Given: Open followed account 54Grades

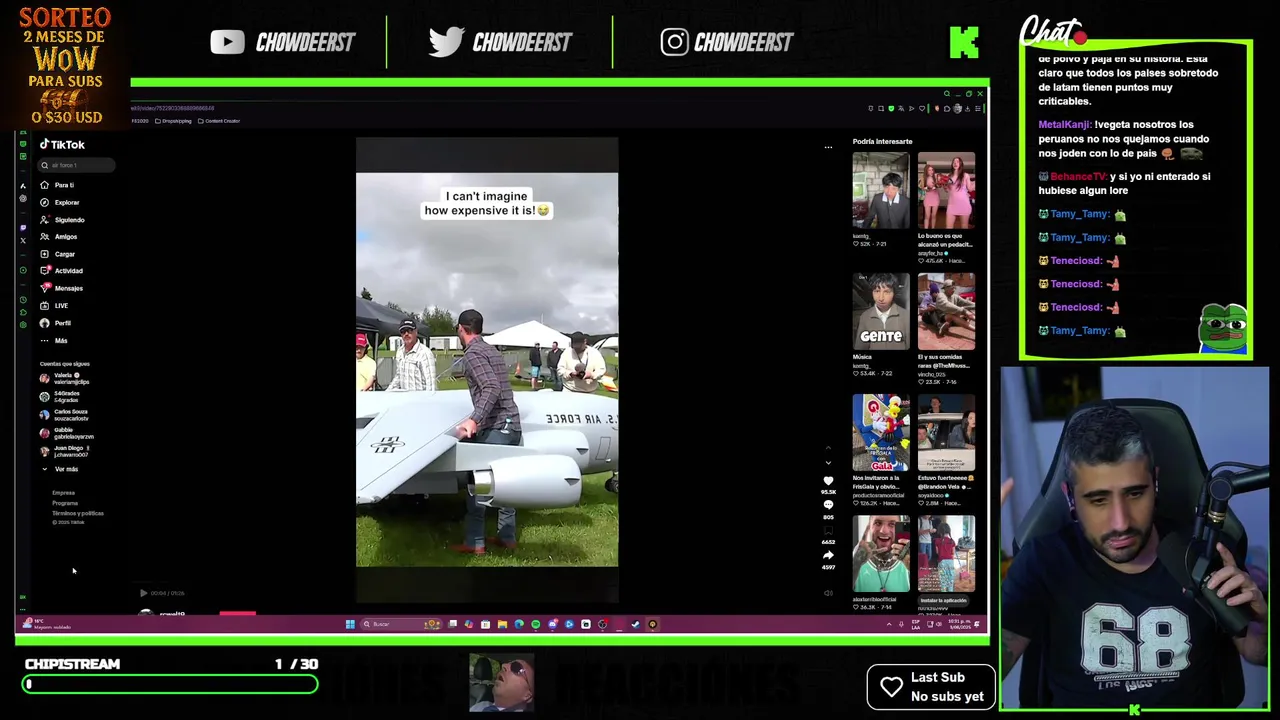Looking at the screenshot, I should tap(61, 396).
